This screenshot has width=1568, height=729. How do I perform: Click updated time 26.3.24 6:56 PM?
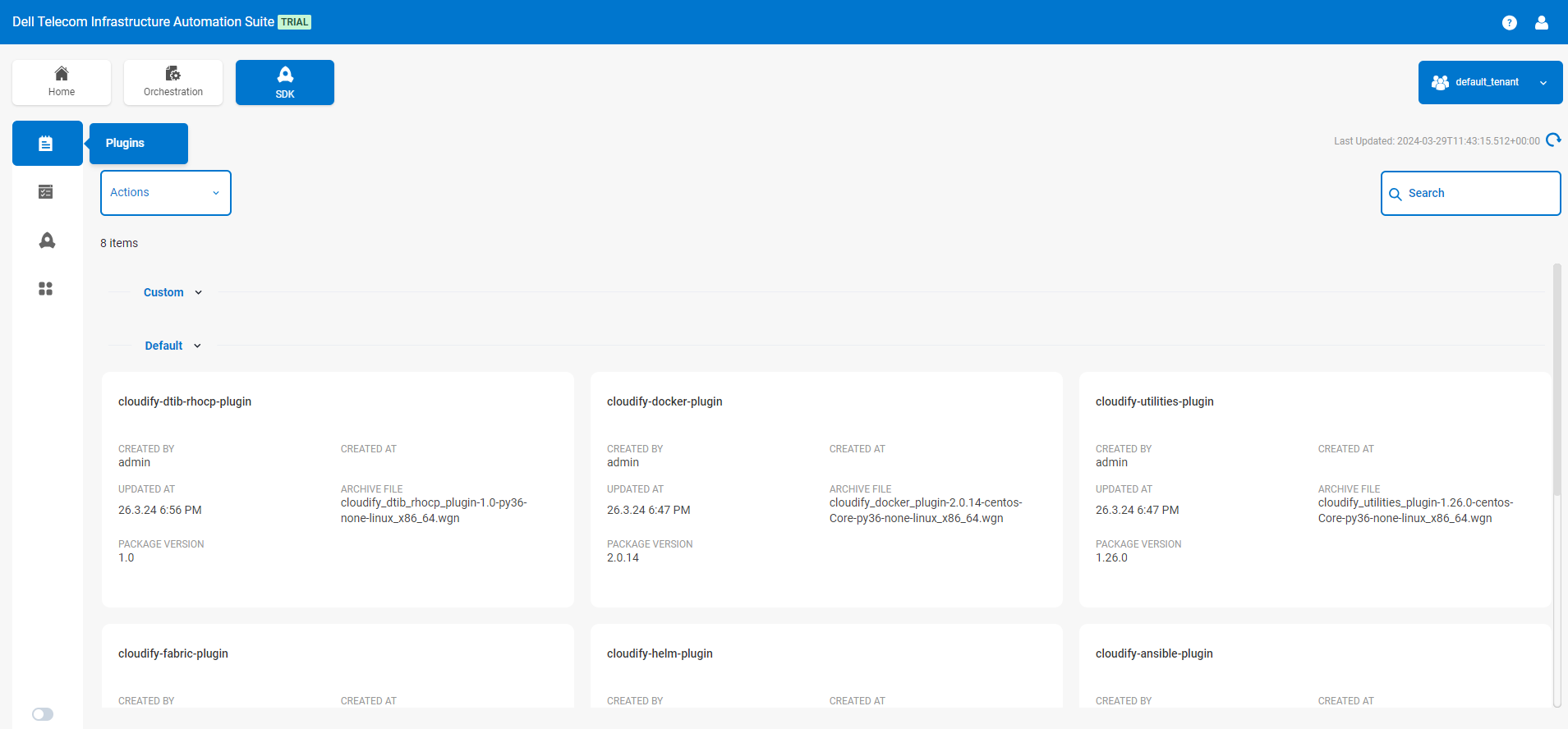(x=160, y=510)
